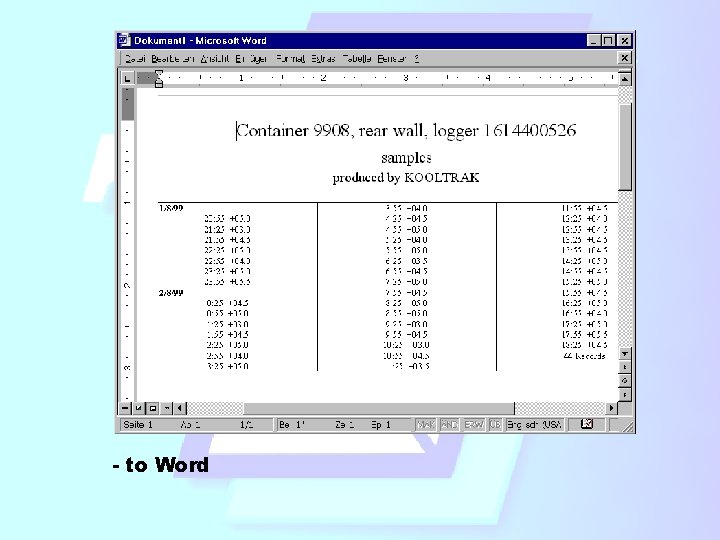
Task: Click 'Seite 1' in the status bar
Action: [x=137, y=425]
